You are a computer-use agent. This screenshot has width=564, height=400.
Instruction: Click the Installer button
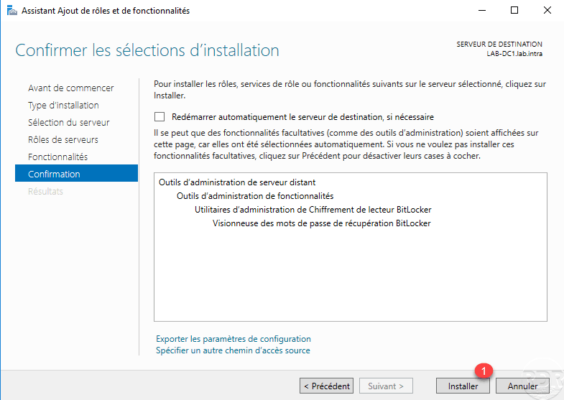point(463,386)
